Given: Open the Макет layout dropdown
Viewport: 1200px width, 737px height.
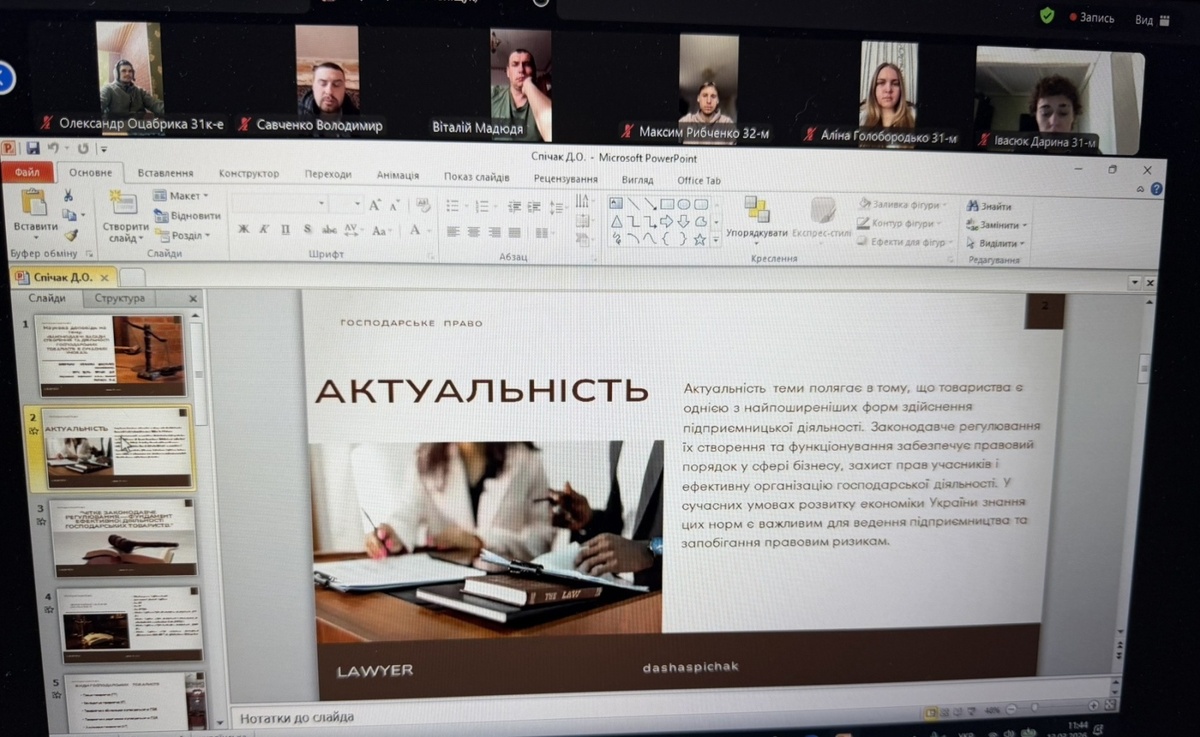Looking at the screenshot, I should [x=181, y=196].
